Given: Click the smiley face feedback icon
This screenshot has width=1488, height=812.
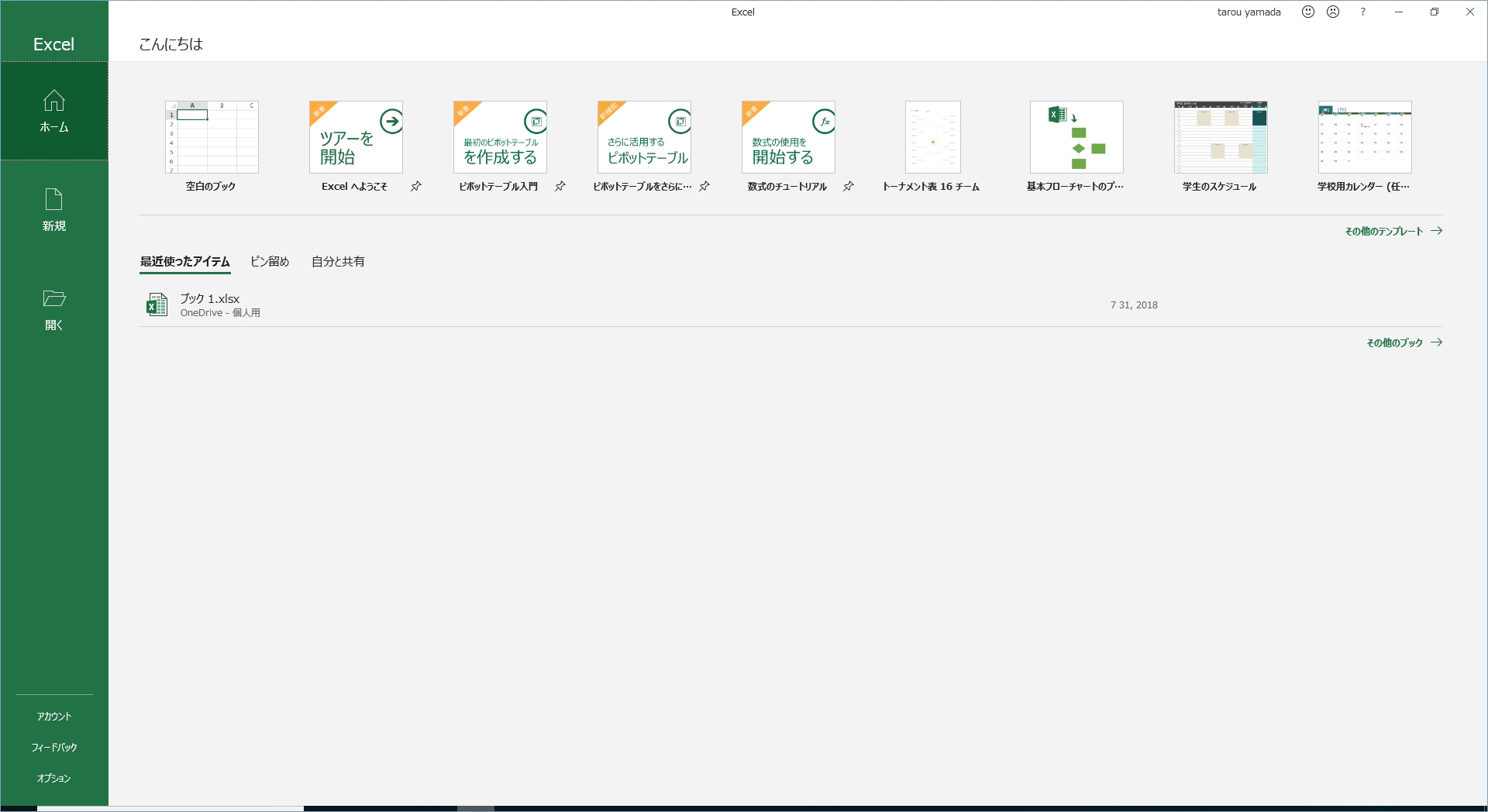Looking at the screenshot, I should click(x=1308, y=12).
